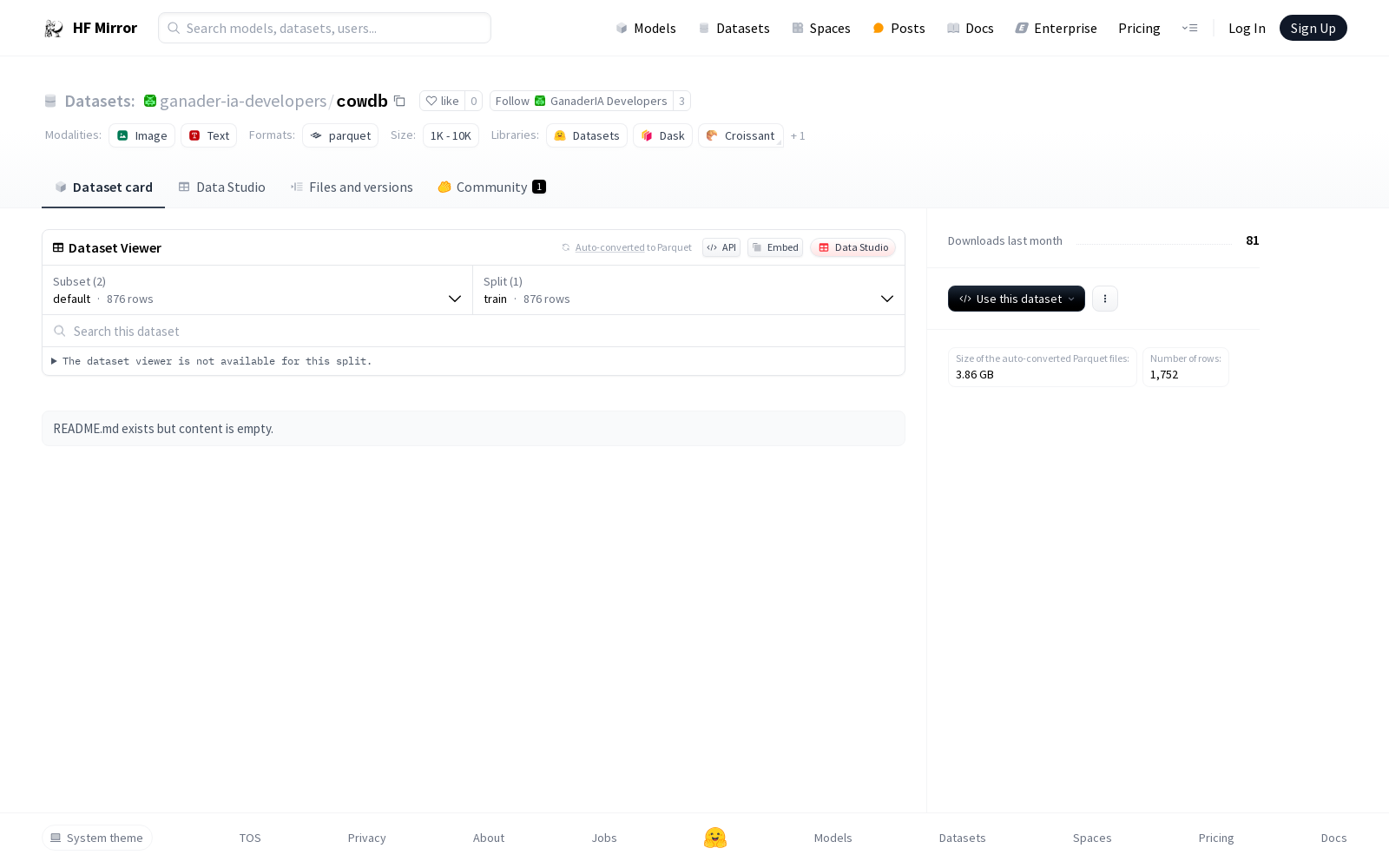Click the like count 0
This screenshot has height=868, width=1389.
click(x=473, y=101)
